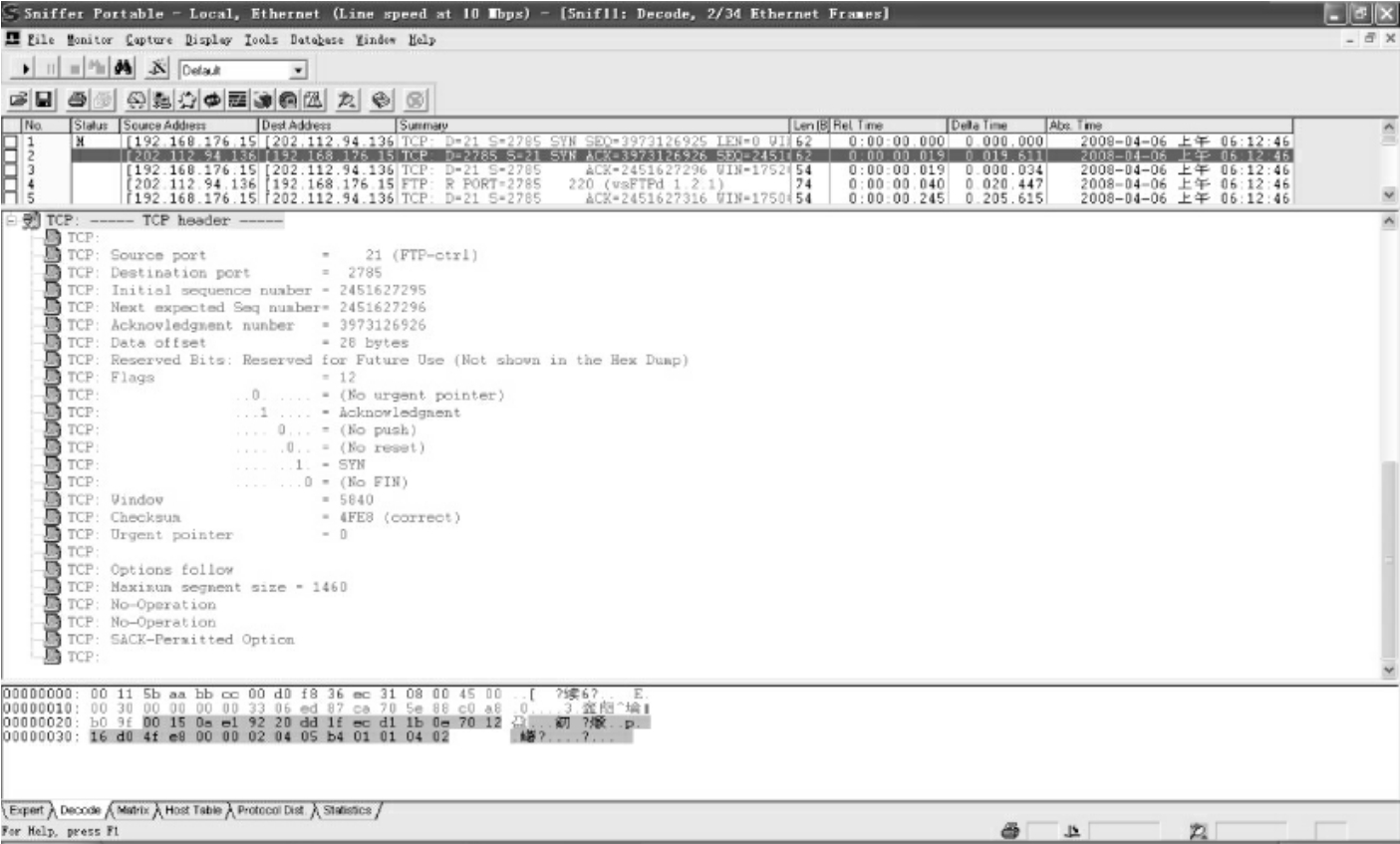
Task: Switch to the Statistics tab
Action: [x=347, y=811]
